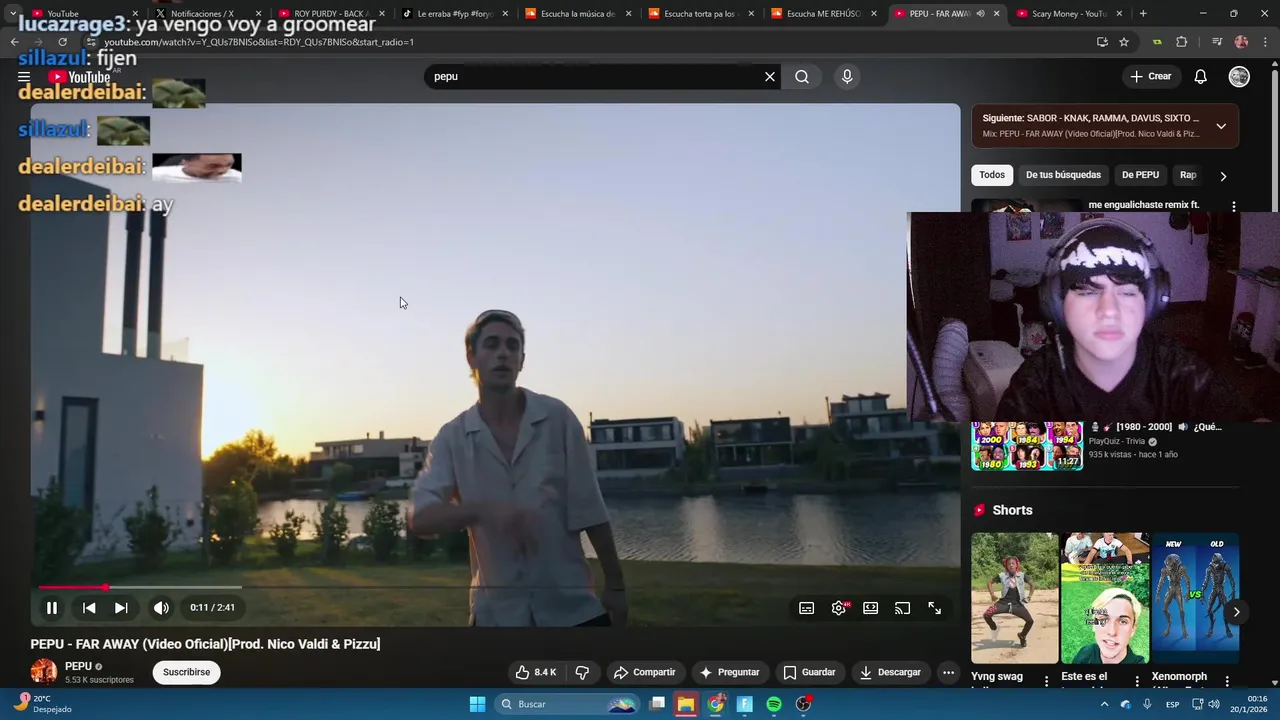
Task: Select the Rap filter chip
Action: [x=1188, y=175]
